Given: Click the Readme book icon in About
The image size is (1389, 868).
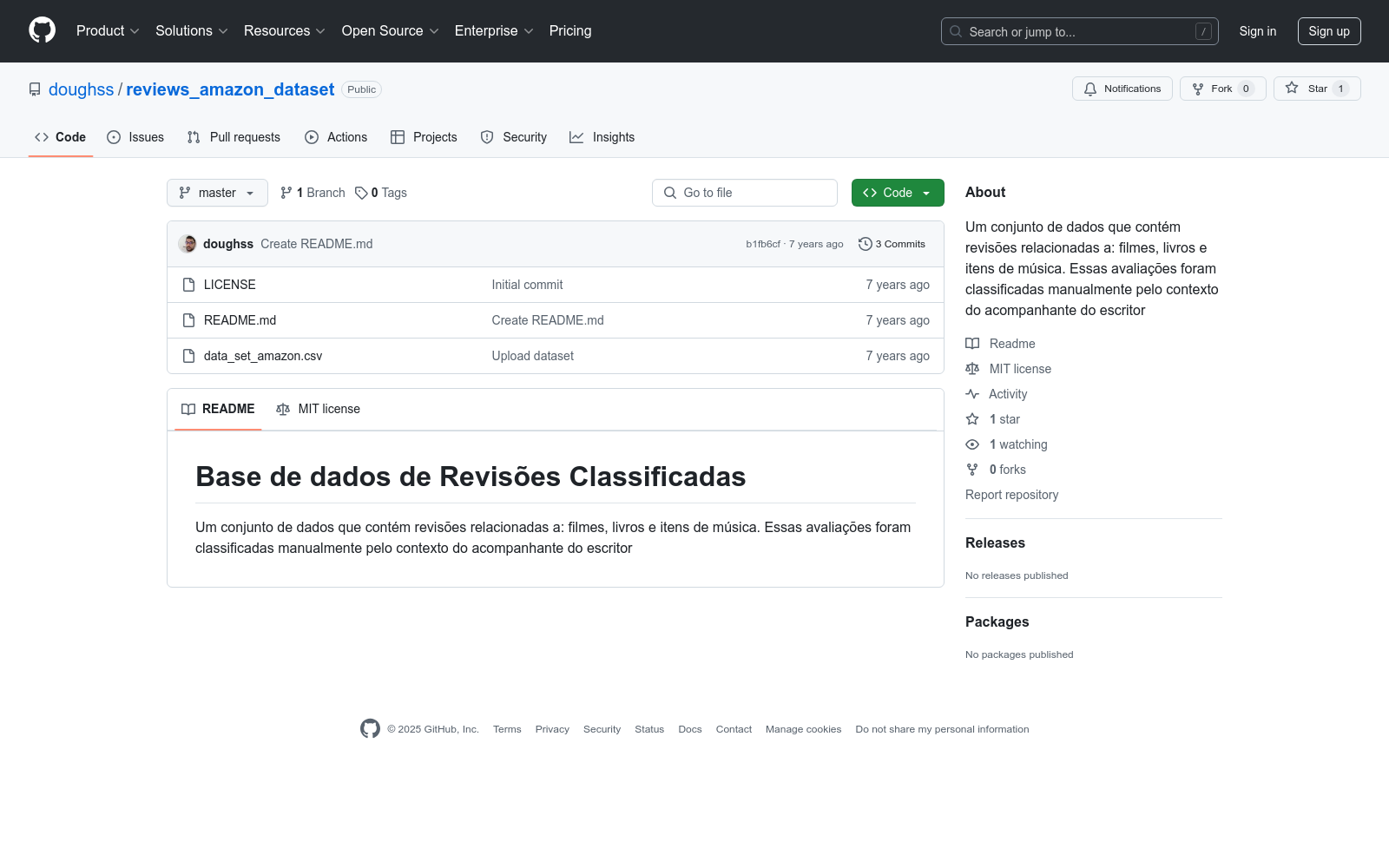Looking at the screenshot, I should click(972, 344).
